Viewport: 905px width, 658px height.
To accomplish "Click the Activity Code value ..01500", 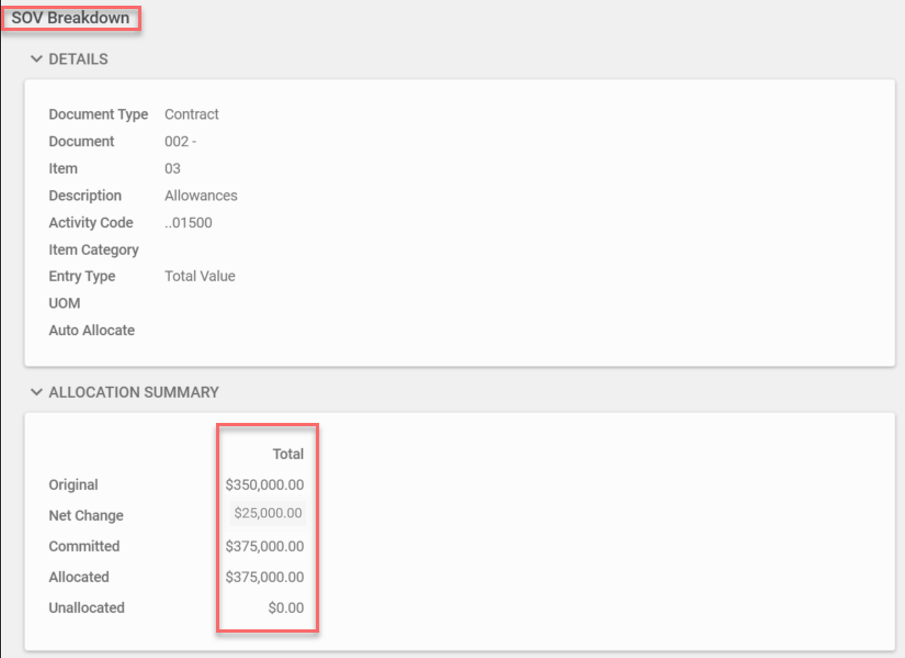I will [x=188, y=222].
